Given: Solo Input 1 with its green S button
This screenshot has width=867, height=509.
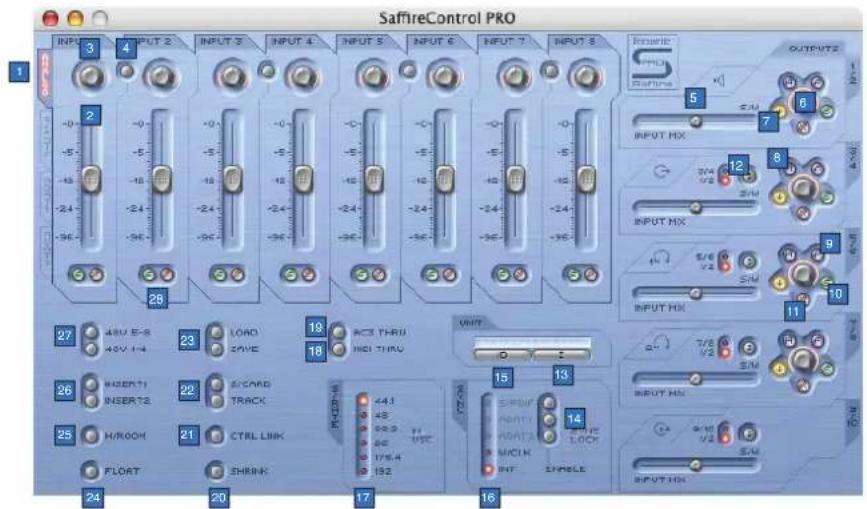Looking at the screenshot, I should pos(79,274).
